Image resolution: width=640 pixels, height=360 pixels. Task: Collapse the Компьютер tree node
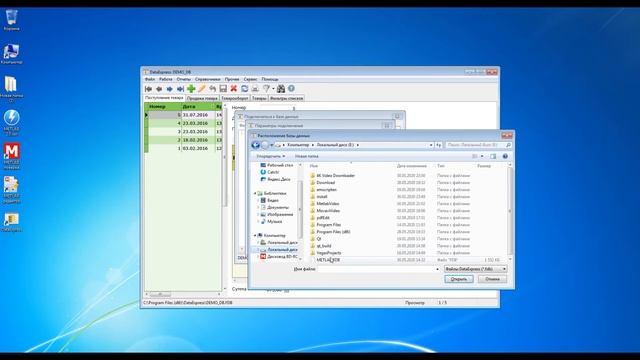tap(256, 236)
